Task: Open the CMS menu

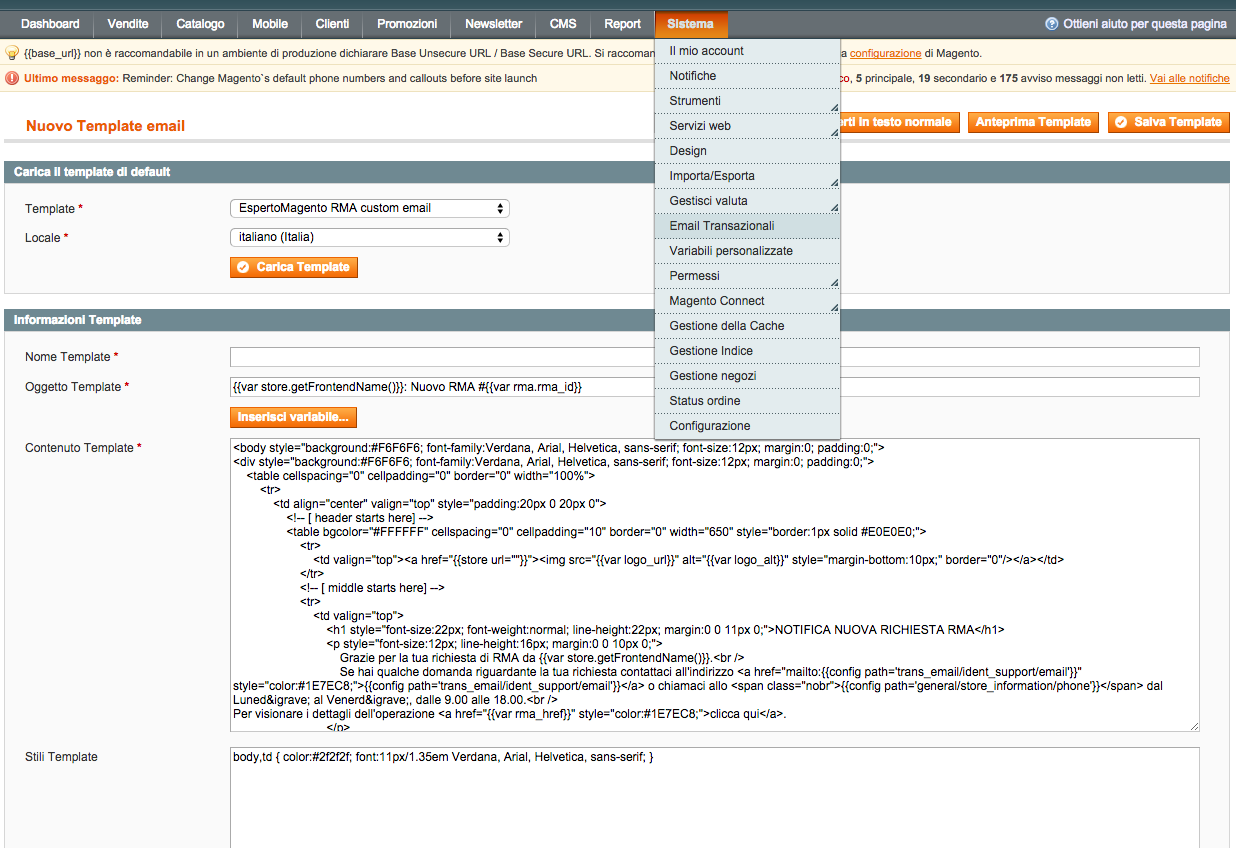Action: coord(563,24)
